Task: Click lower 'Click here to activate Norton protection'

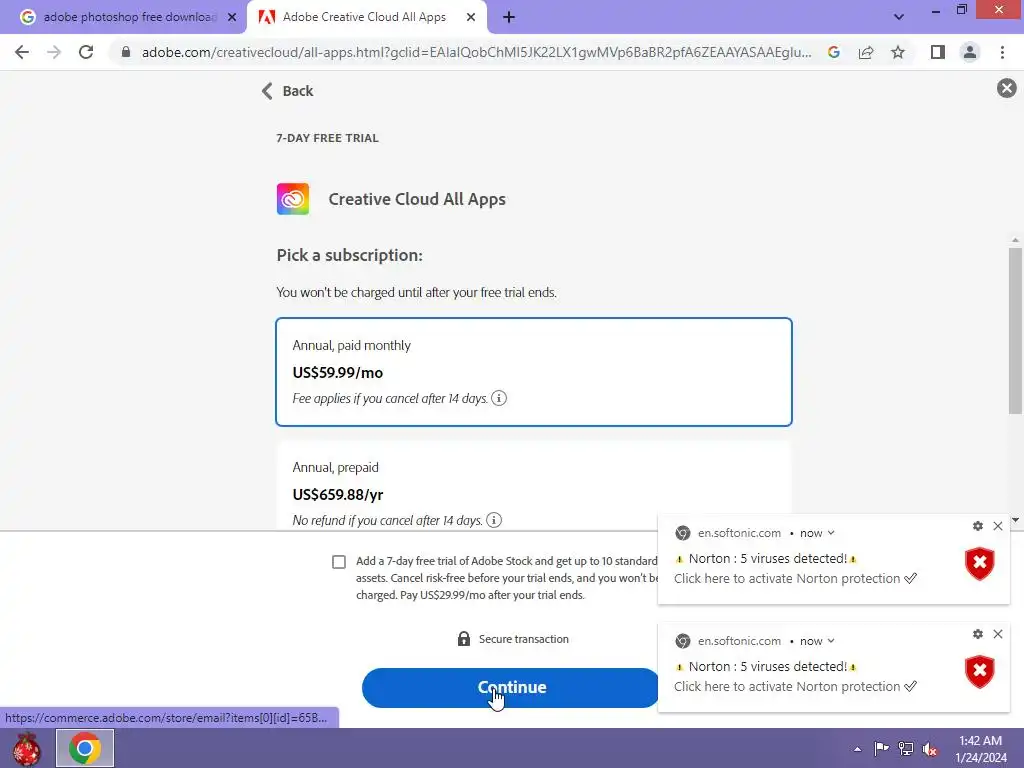Action: click(795, 686)
